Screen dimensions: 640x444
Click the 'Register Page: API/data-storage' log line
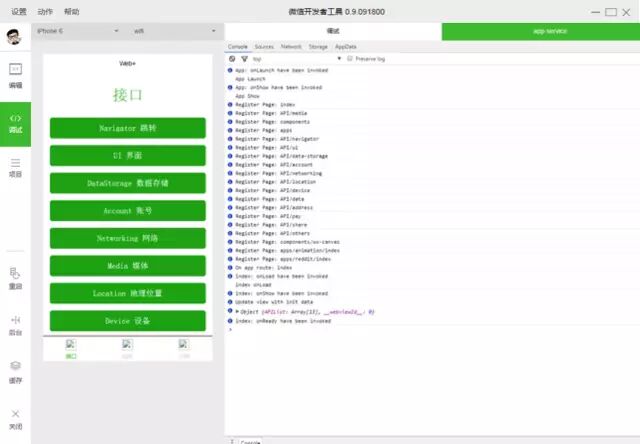pyautogui.click(x=281, y=156)
